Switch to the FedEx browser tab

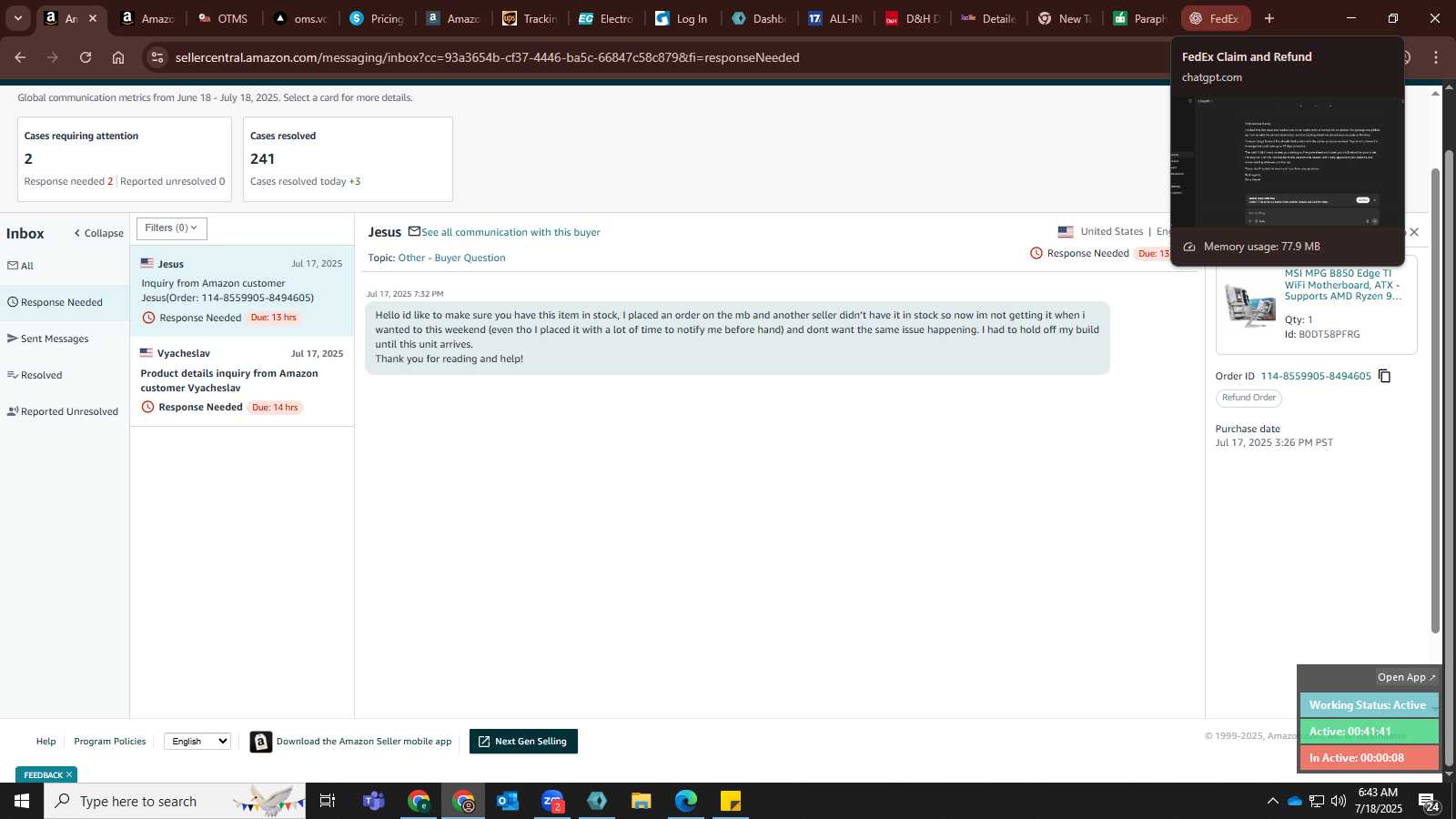click(1216, 18)
